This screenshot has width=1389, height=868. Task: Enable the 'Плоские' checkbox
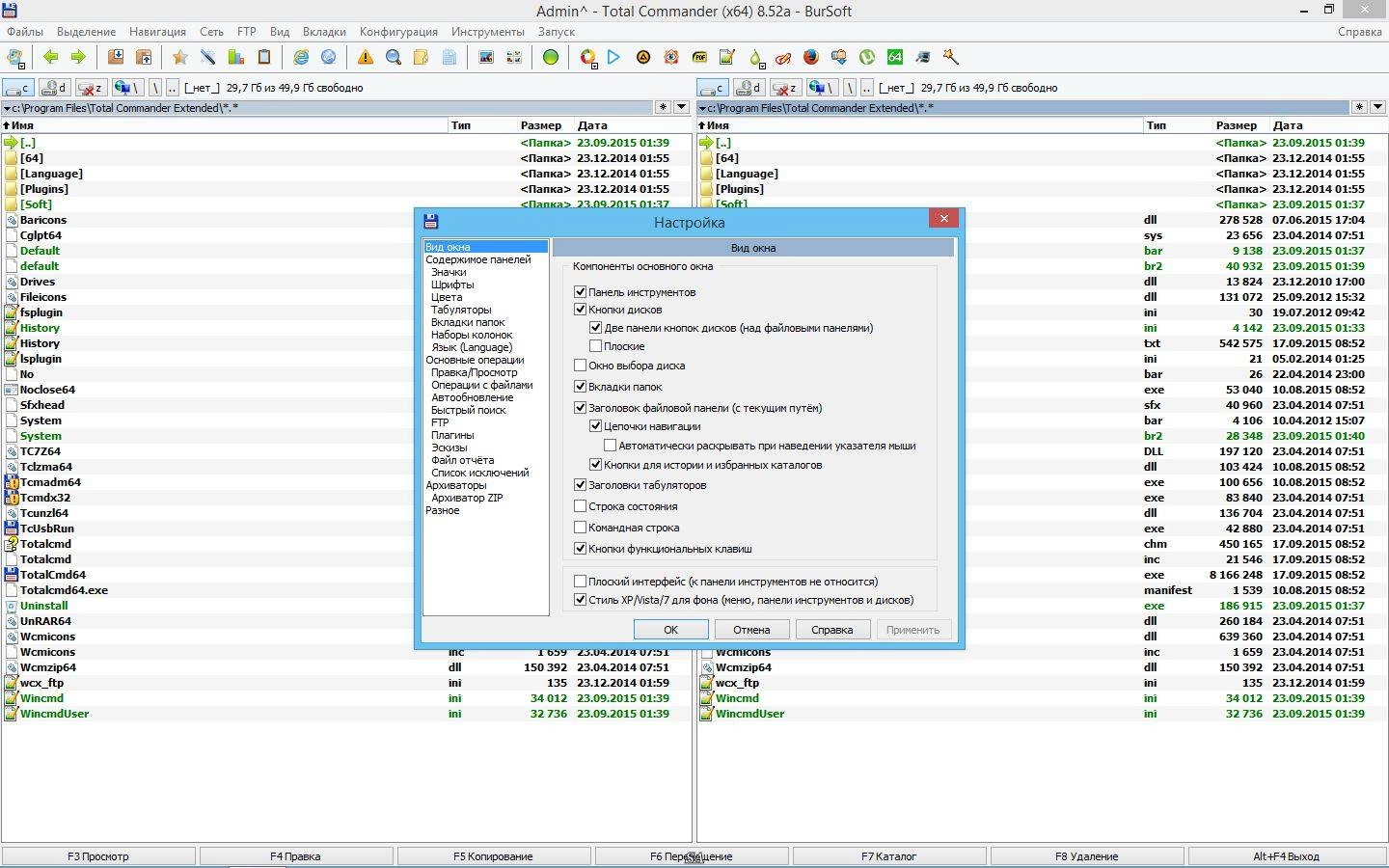595,345
